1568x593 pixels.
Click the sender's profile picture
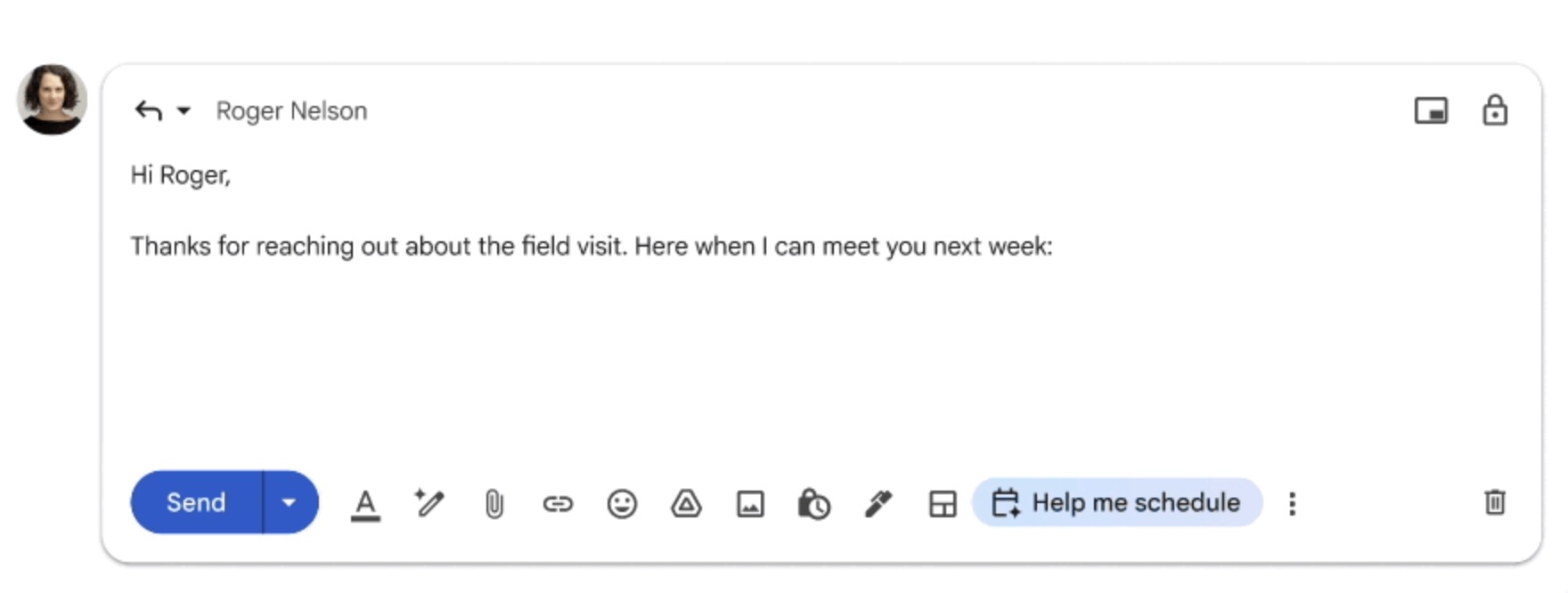52,99
